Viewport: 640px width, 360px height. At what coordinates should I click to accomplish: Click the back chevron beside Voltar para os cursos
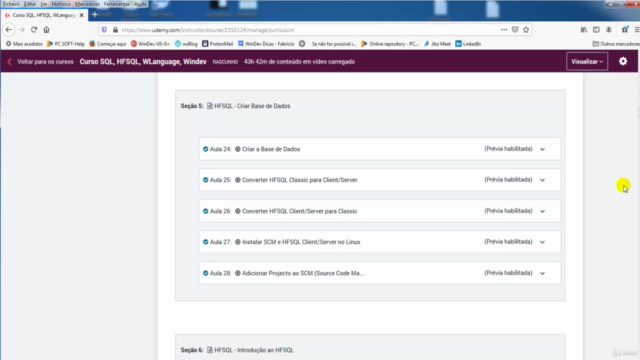9,62
